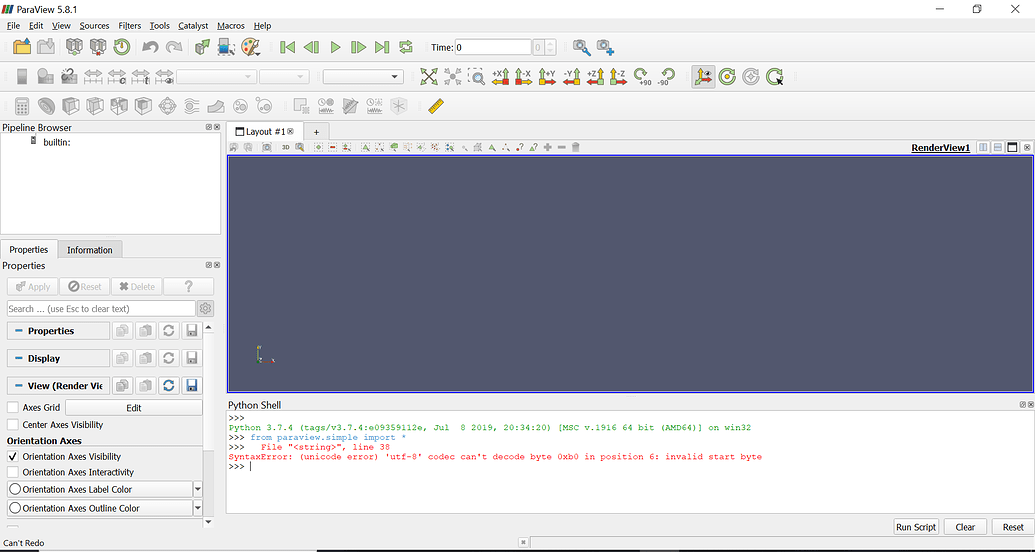This screenshot has height=552, width=1035.
Task: Click the Connect to server icon
Action: click(74, 47)
